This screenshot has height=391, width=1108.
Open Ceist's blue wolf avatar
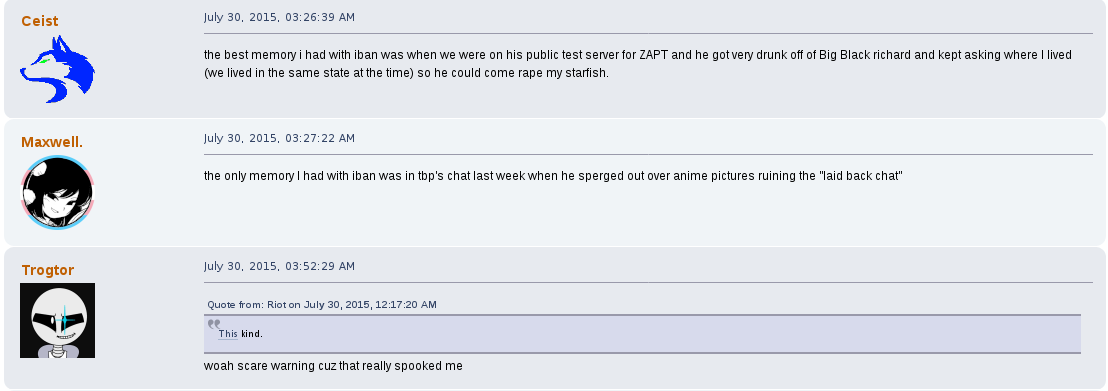[57, 69]
